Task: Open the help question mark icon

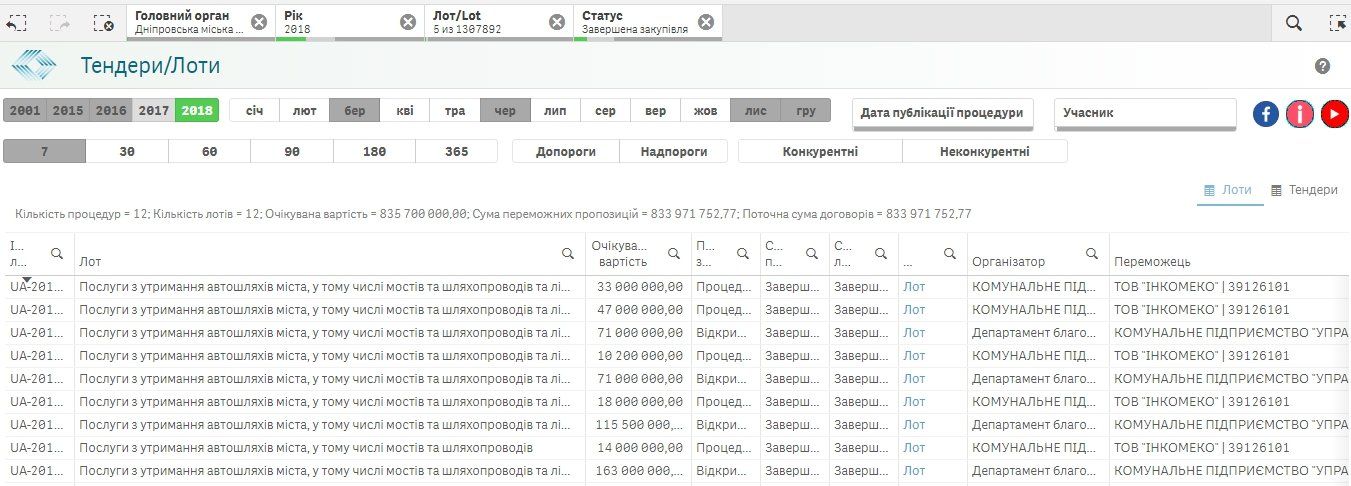Action: coord(1322,66)
